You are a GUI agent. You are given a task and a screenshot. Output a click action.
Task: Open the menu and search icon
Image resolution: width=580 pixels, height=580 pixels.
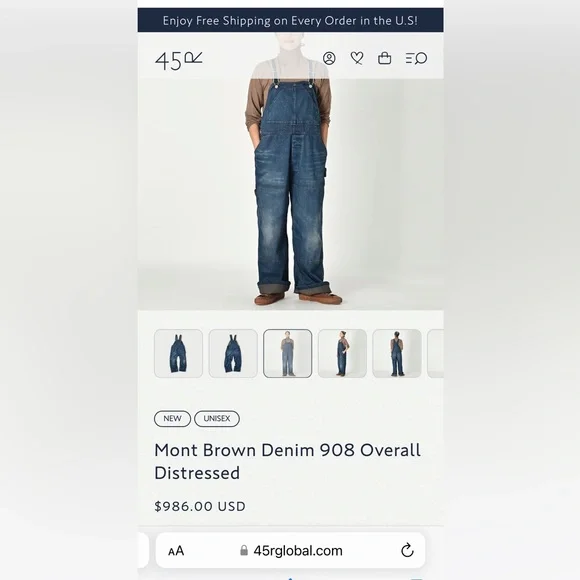point(416,58)
